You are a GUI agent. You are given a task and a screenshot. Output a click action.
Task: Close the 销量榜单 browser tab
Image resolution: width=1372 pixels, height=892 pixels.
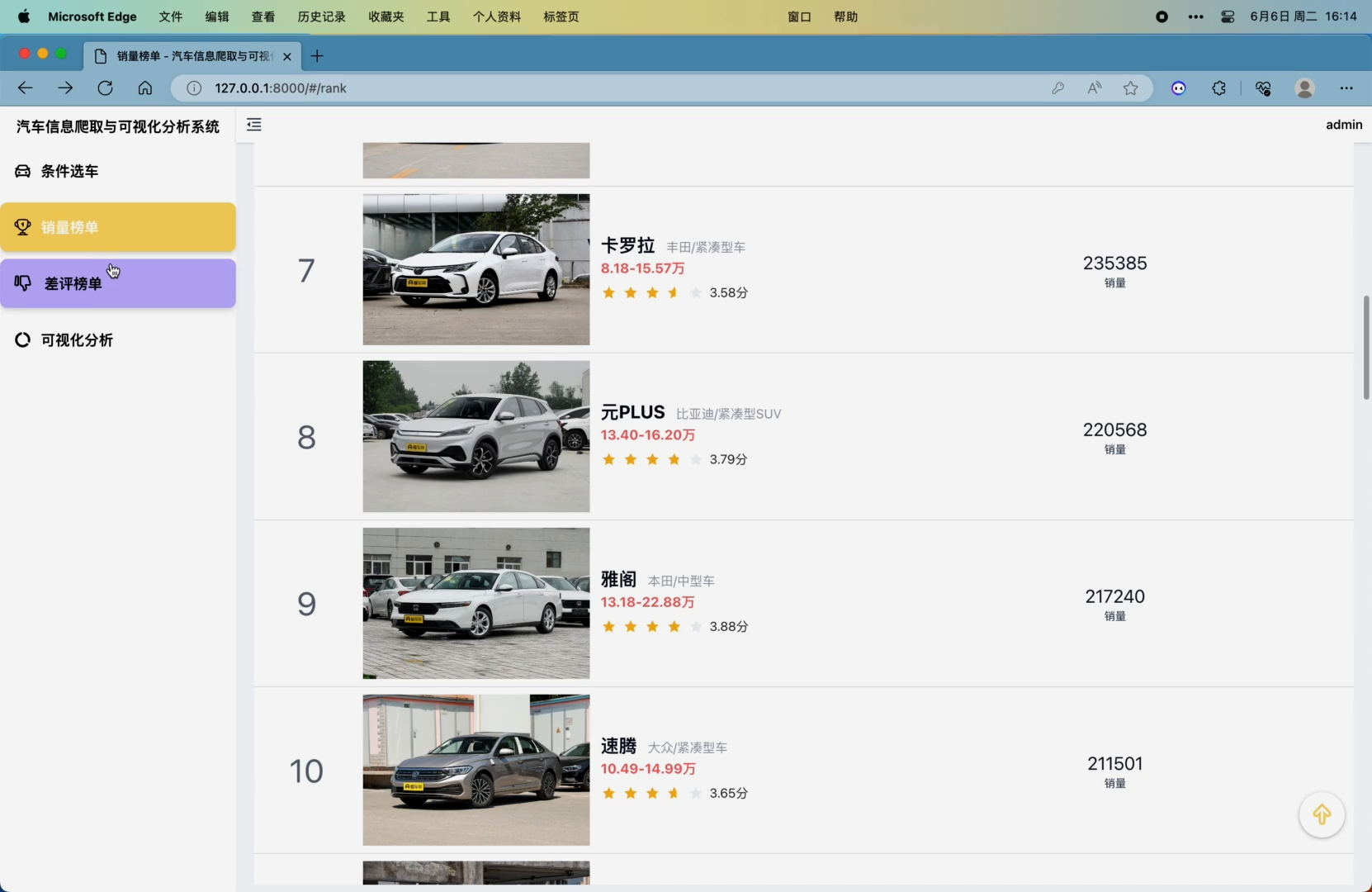[286, 56]
